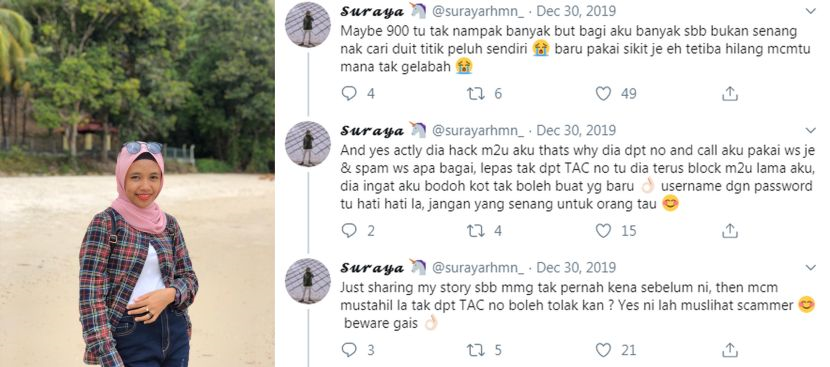The width and height of the screenshot is (830, 367).
Task: Like the m2u hack tweet with 15 likes
Action: click(x=603, y=230)
